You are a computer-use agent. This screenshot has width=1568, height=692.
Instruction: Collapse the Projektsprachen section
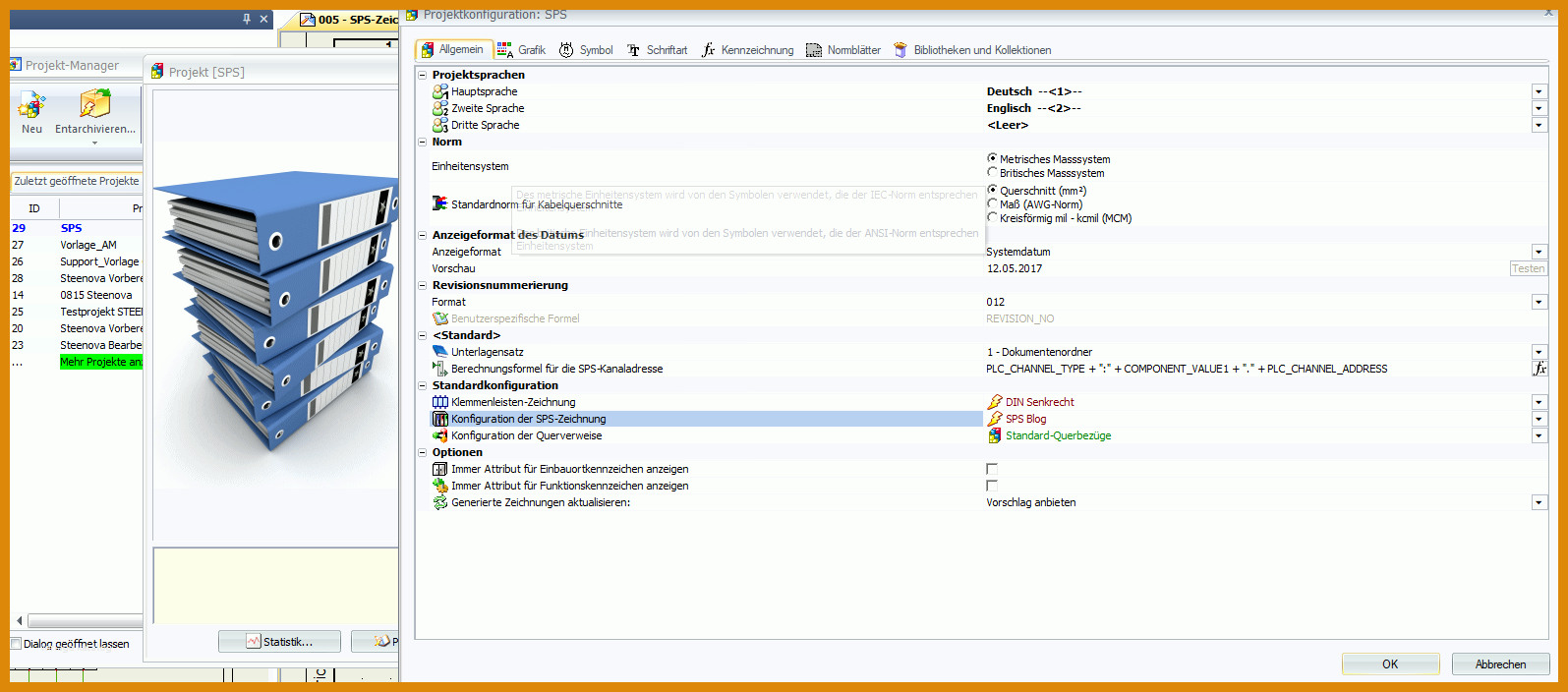(x=423, y=75)
